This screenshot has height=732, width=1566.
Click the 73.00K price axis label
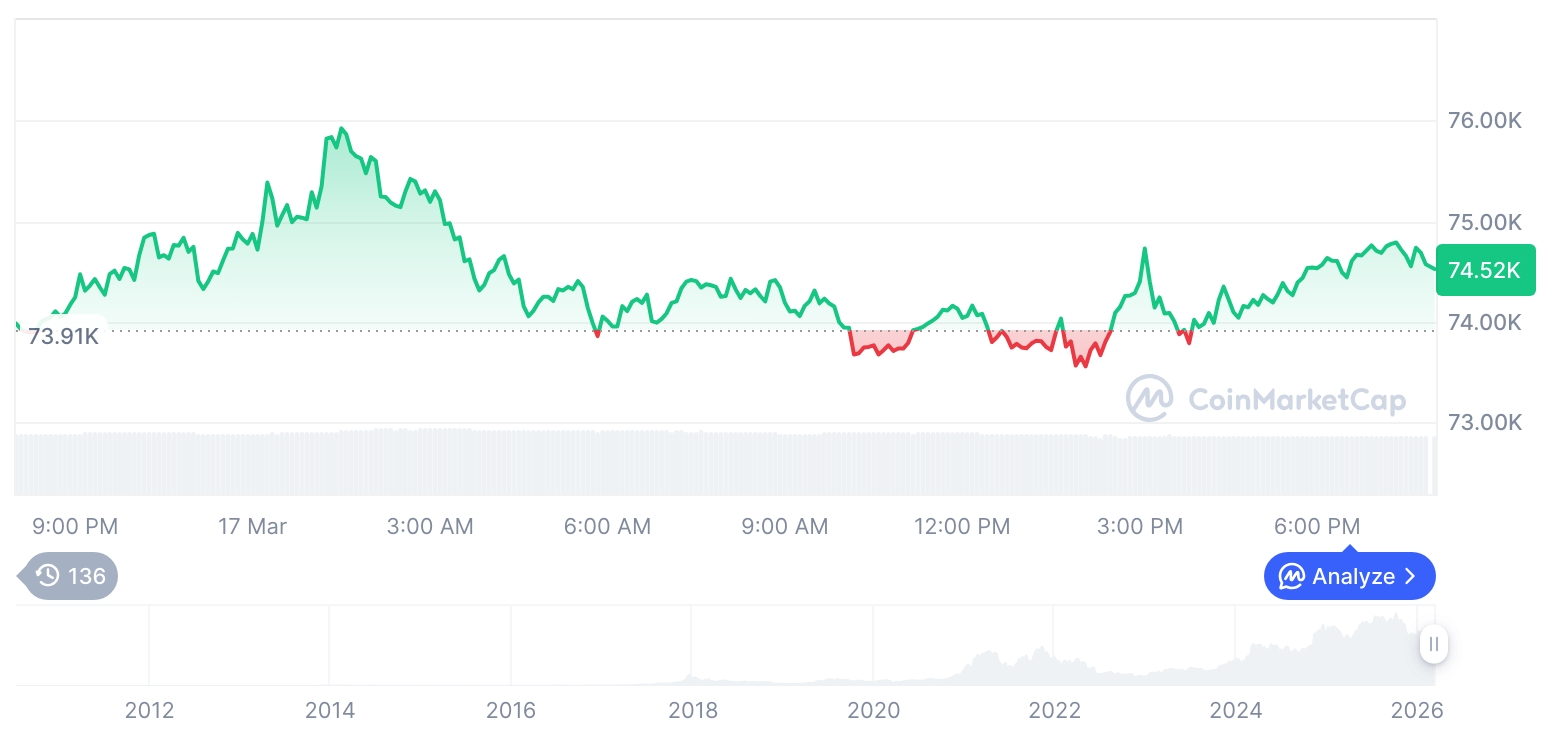click(x=1485, y=422)
